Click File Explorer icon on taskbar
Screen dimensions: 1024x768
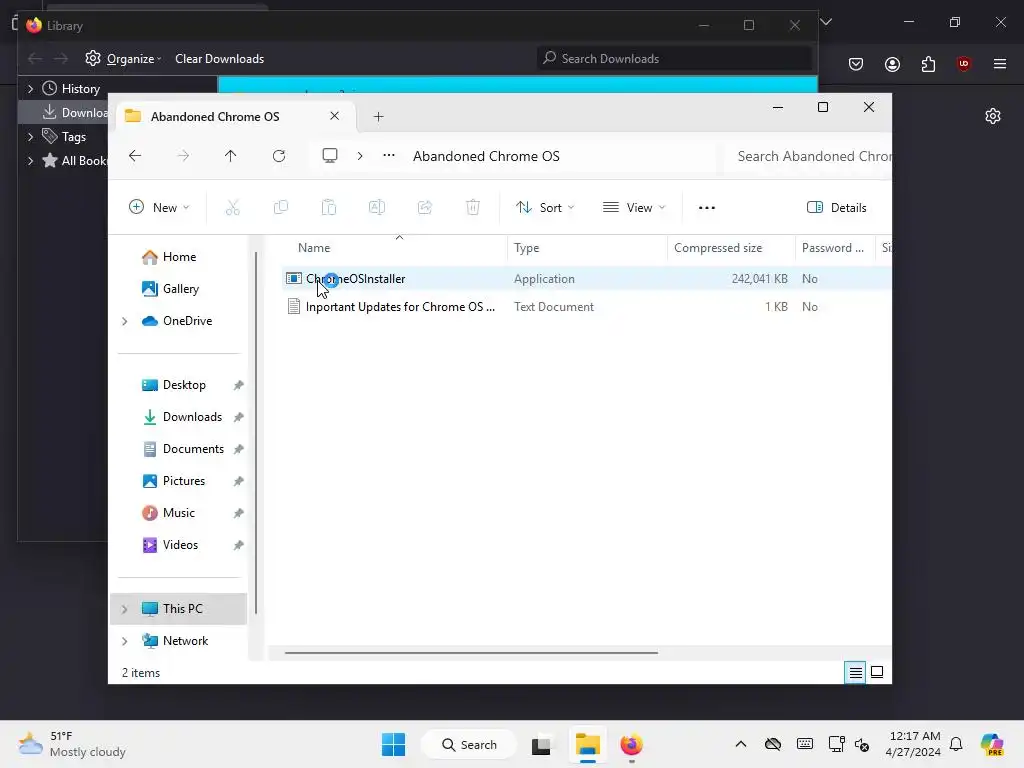[x=587, y=744]
